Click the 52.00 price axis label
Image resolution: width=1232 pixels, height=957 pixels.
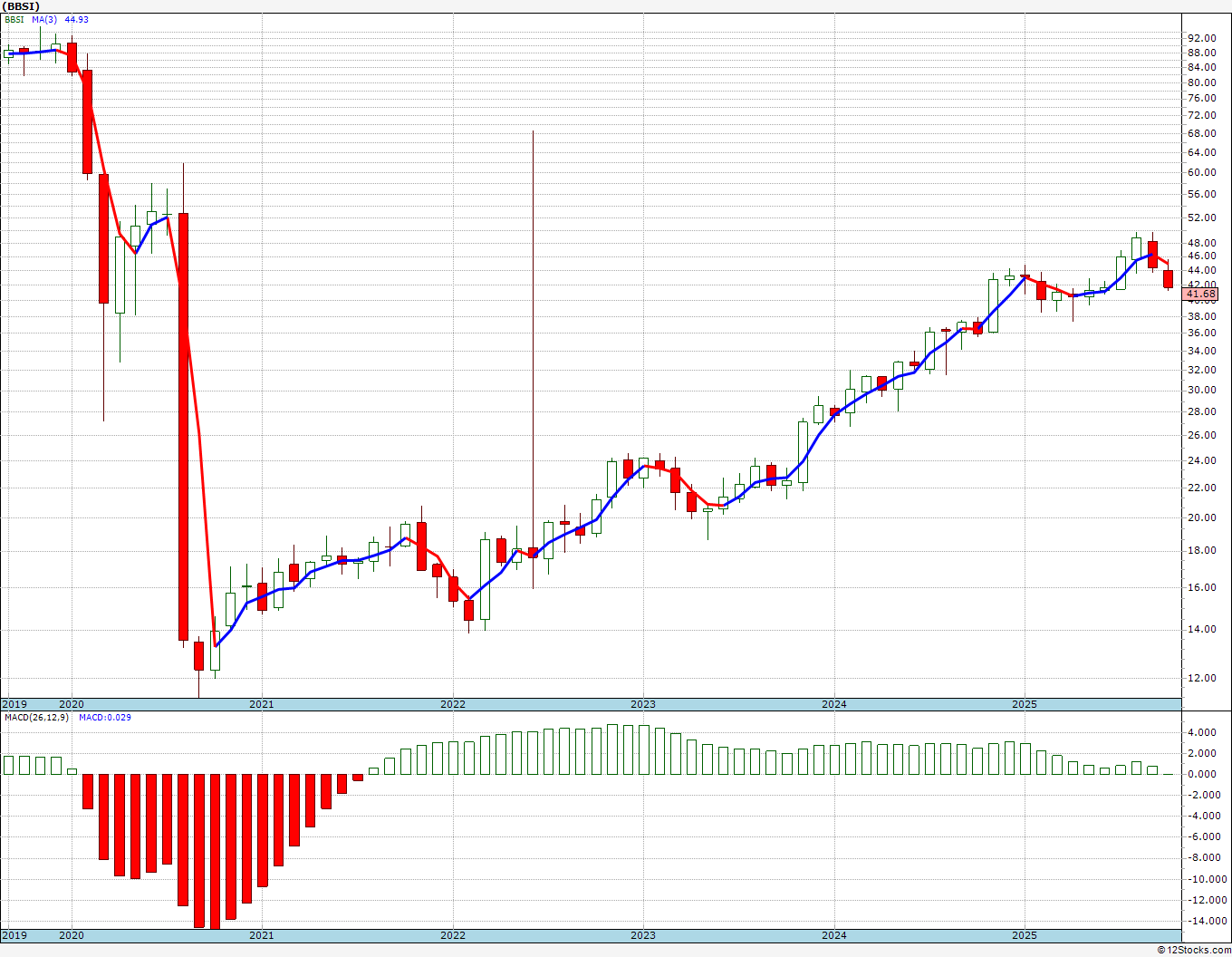[1201, 218]
